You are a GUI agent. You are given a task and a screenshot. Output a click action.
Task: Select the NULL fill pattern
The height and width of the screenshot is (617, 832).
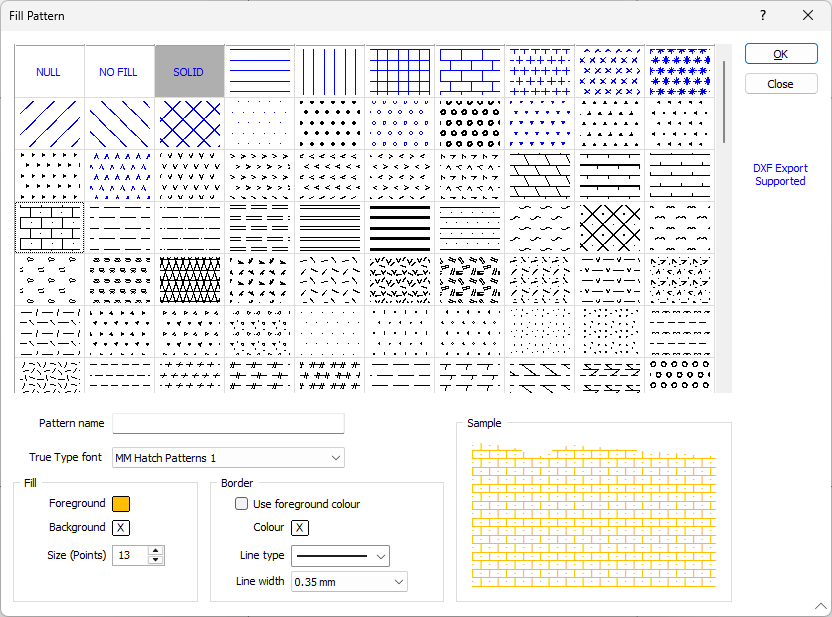pos(49,72)
